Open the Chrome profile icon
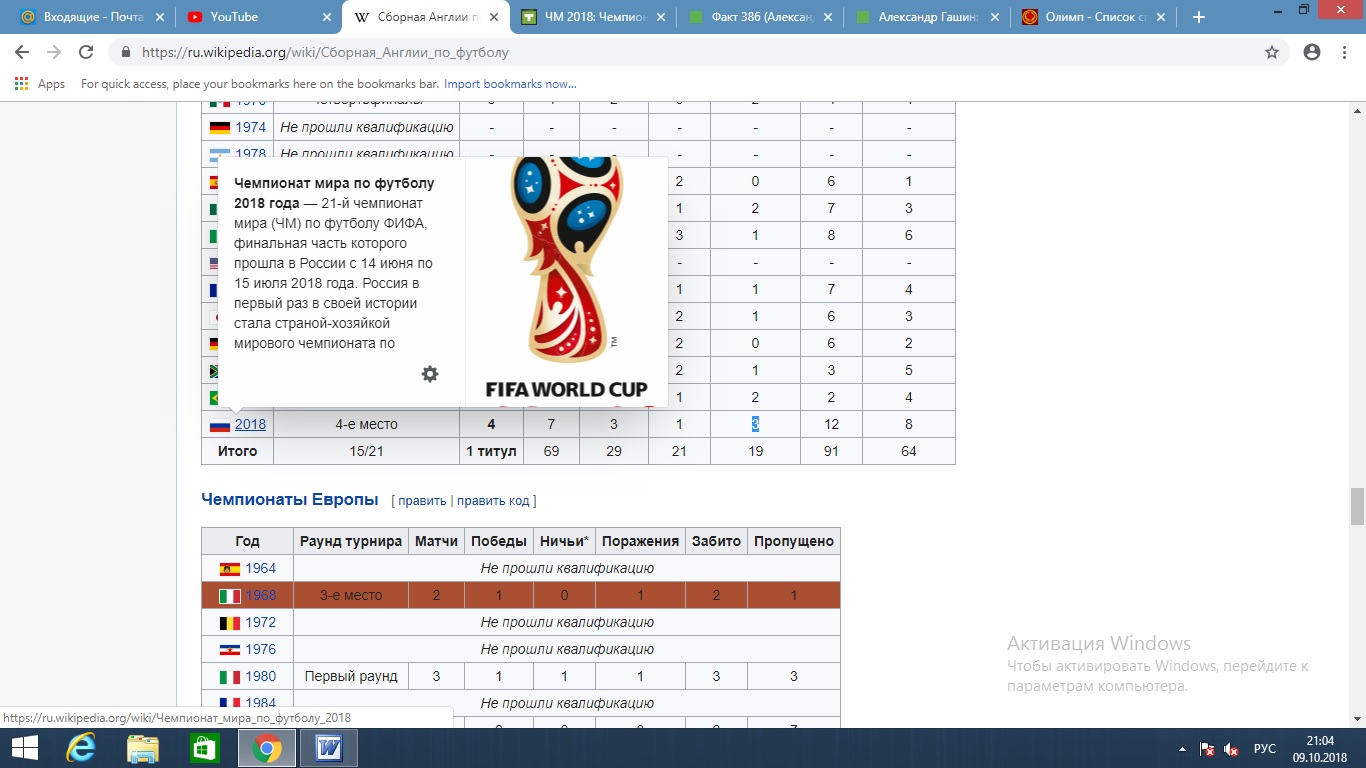Image resolution: width=1366 pixels, height=768 pixels. 1312,52
